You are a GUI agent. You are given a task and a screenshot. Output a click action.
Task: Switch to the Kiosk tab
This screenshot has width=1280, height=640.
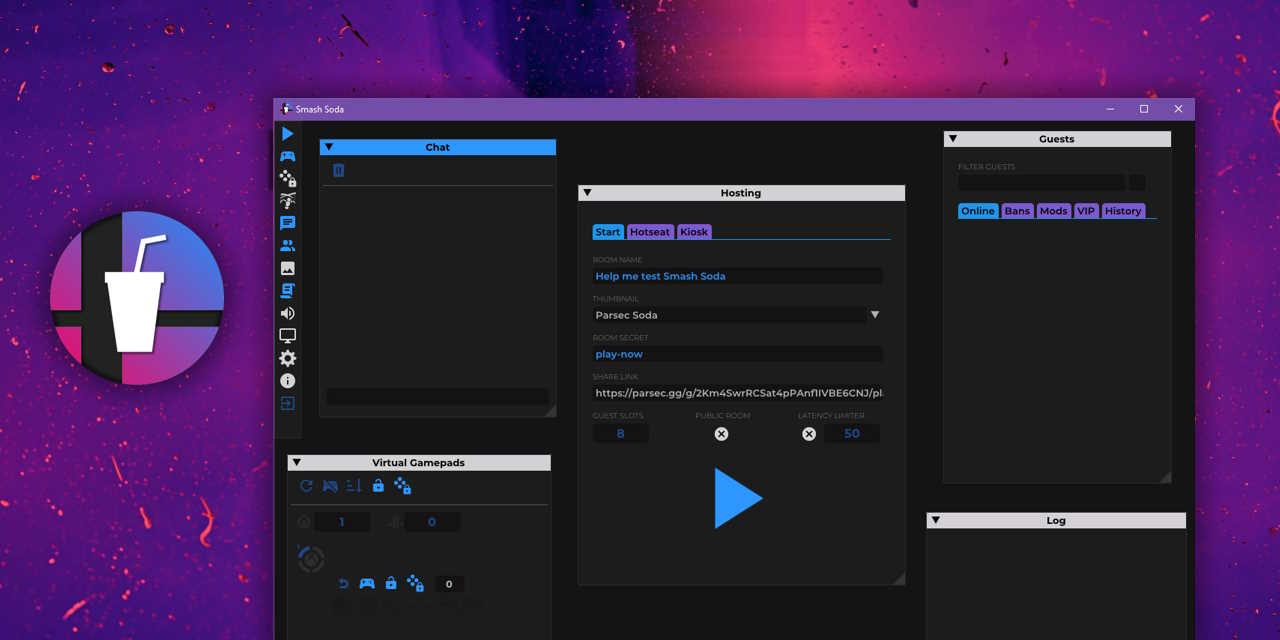[694, 232]
